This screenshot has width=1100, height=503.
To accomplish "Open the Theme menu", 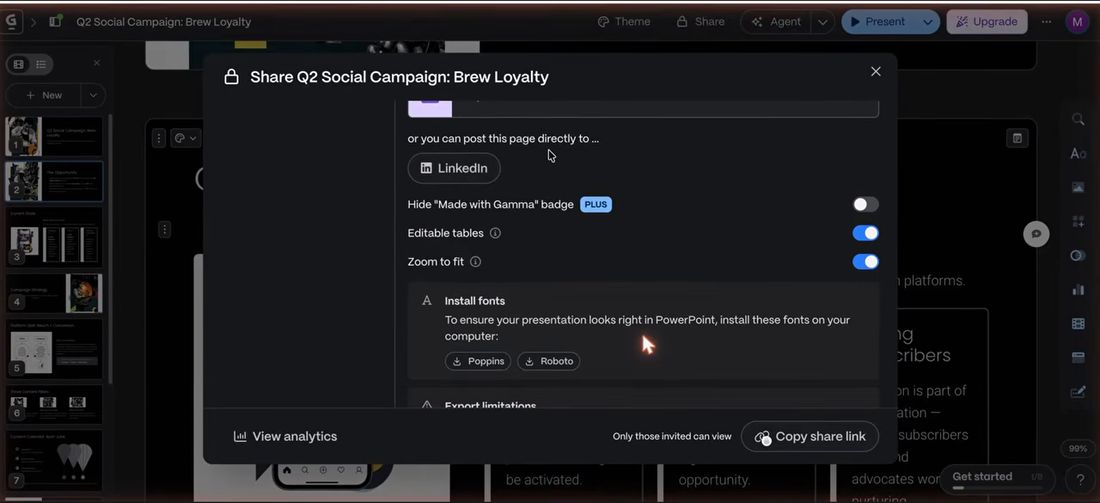I will [x=624, y=22].
